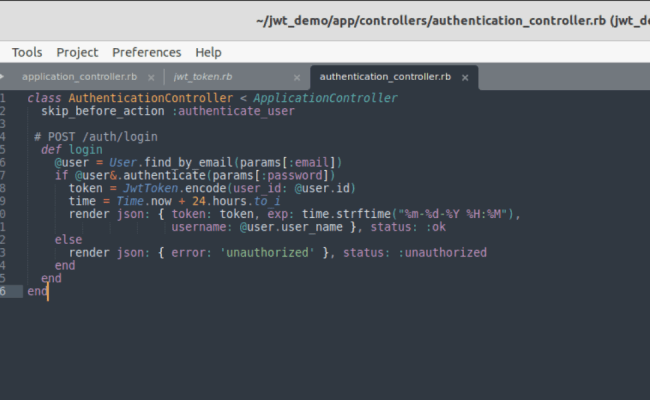Click the final 'end' on the last line
The height and width of the screenshot is (400, 650).
(x=37, y=291)
